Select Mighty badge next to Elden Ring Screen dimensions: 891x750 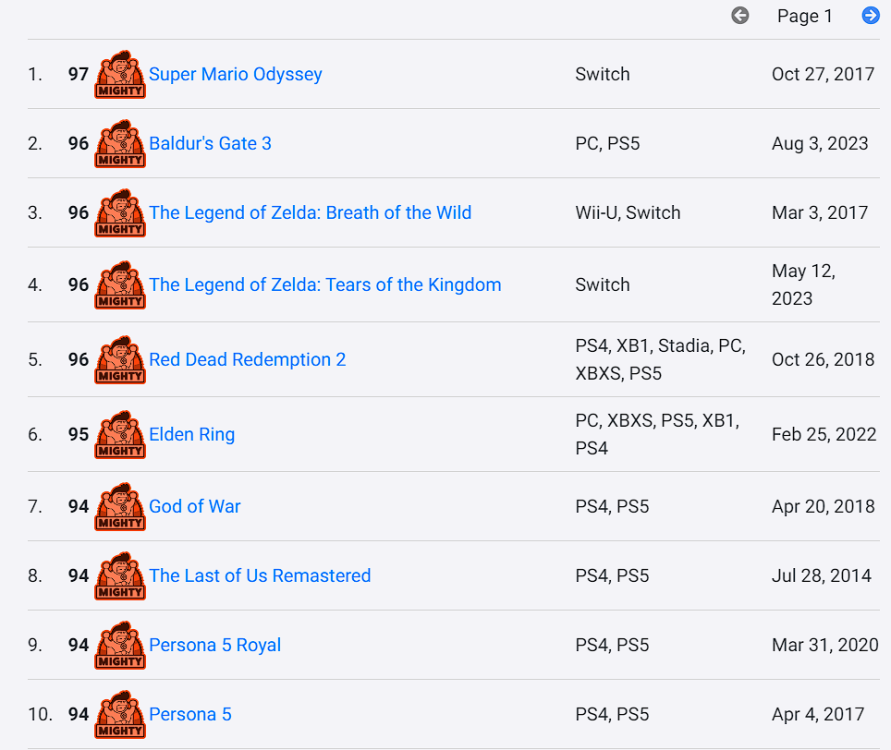point(120,434)
